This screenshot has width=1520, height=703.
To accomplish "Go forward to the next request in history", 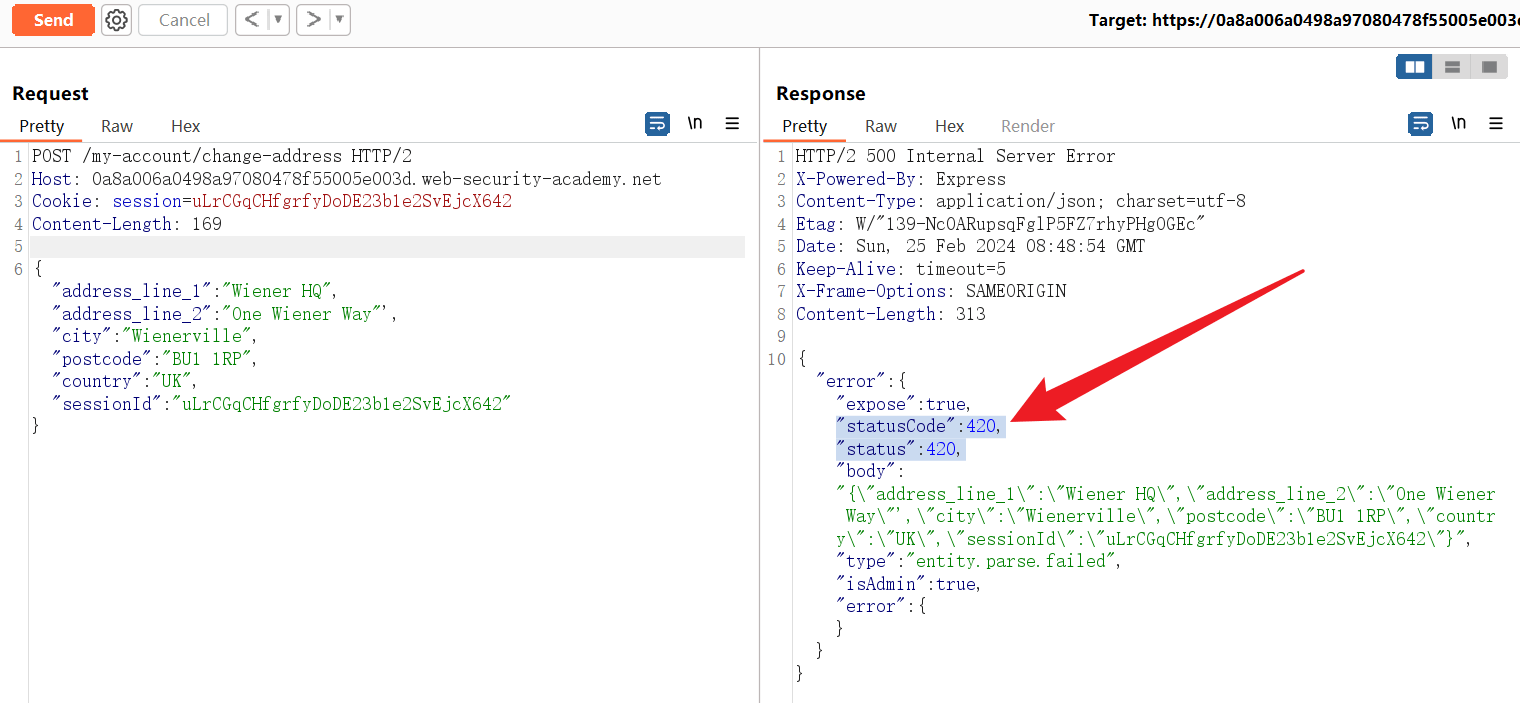I will [x=313, y=20].
